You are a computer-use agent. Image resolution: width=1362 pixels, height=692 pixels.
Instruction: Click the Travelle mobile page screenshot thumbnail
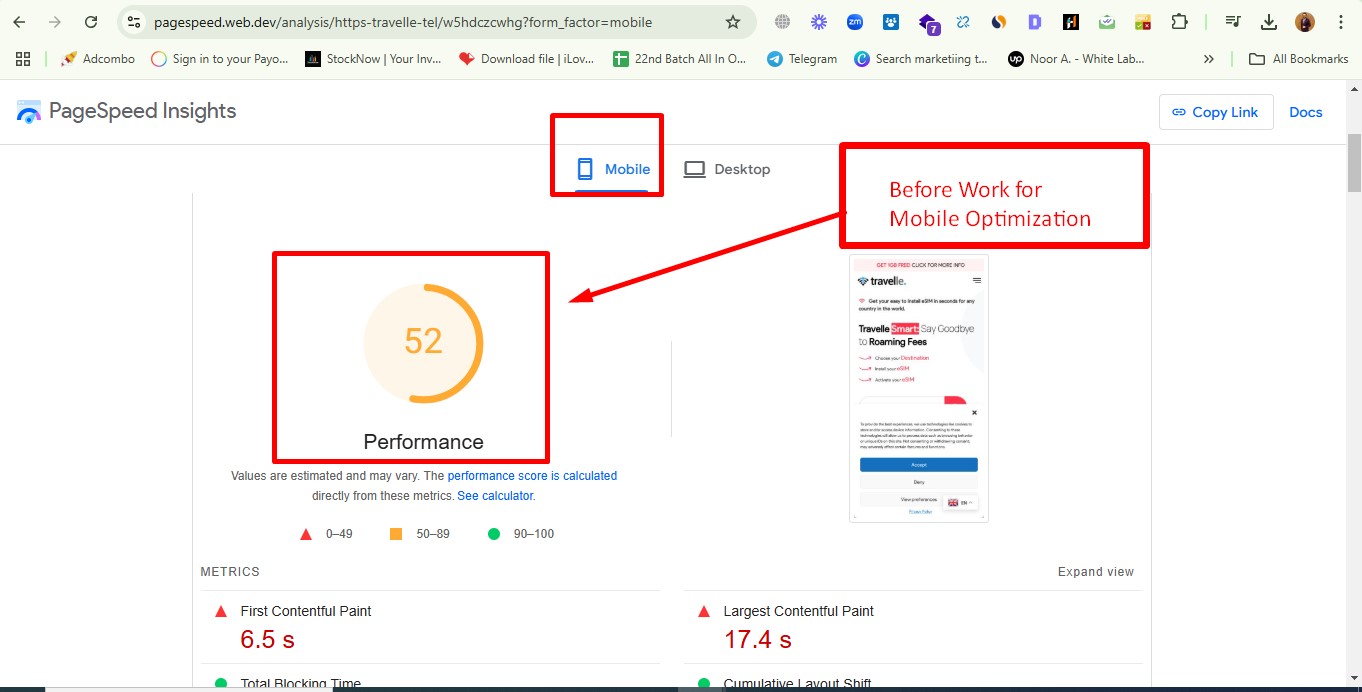tap(918, 388)
